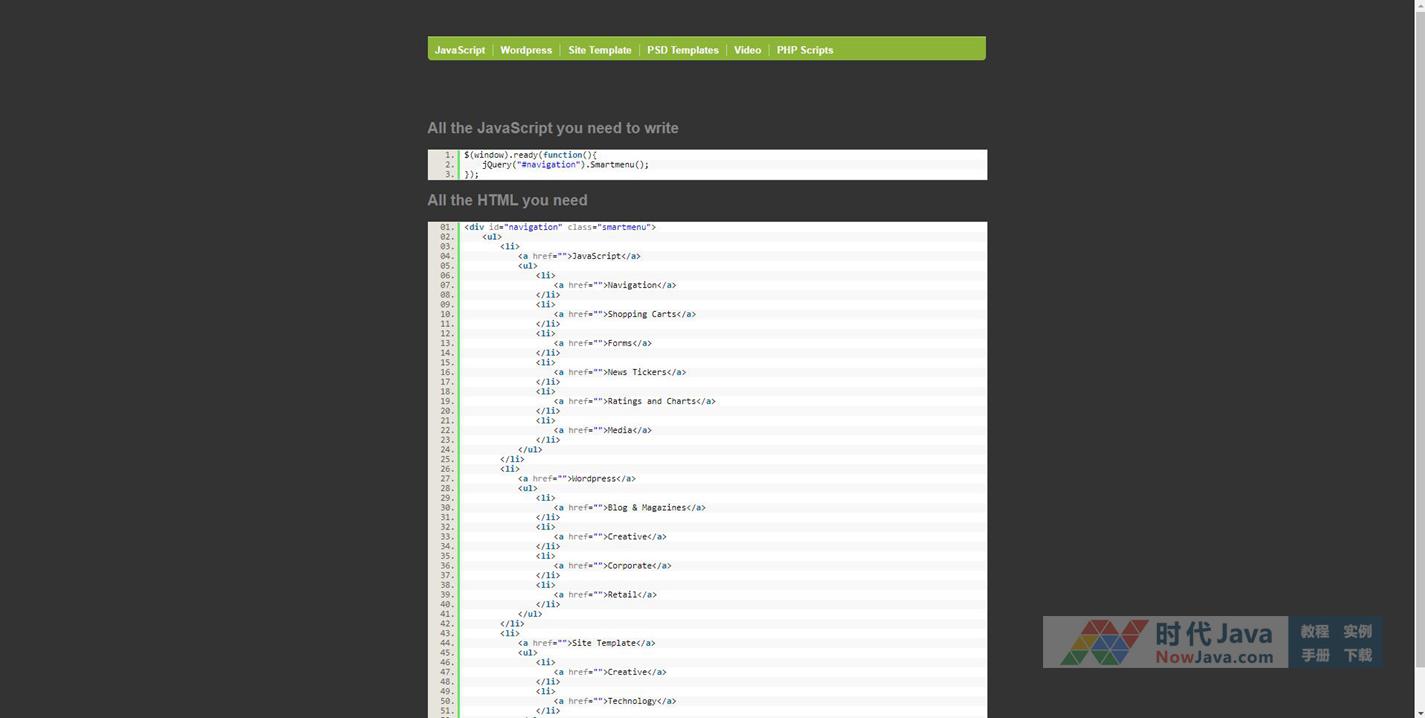Screen dimensions: 1425x718
Task: Click the scrollbar up arrow
Action: (x=1418, y=6)
